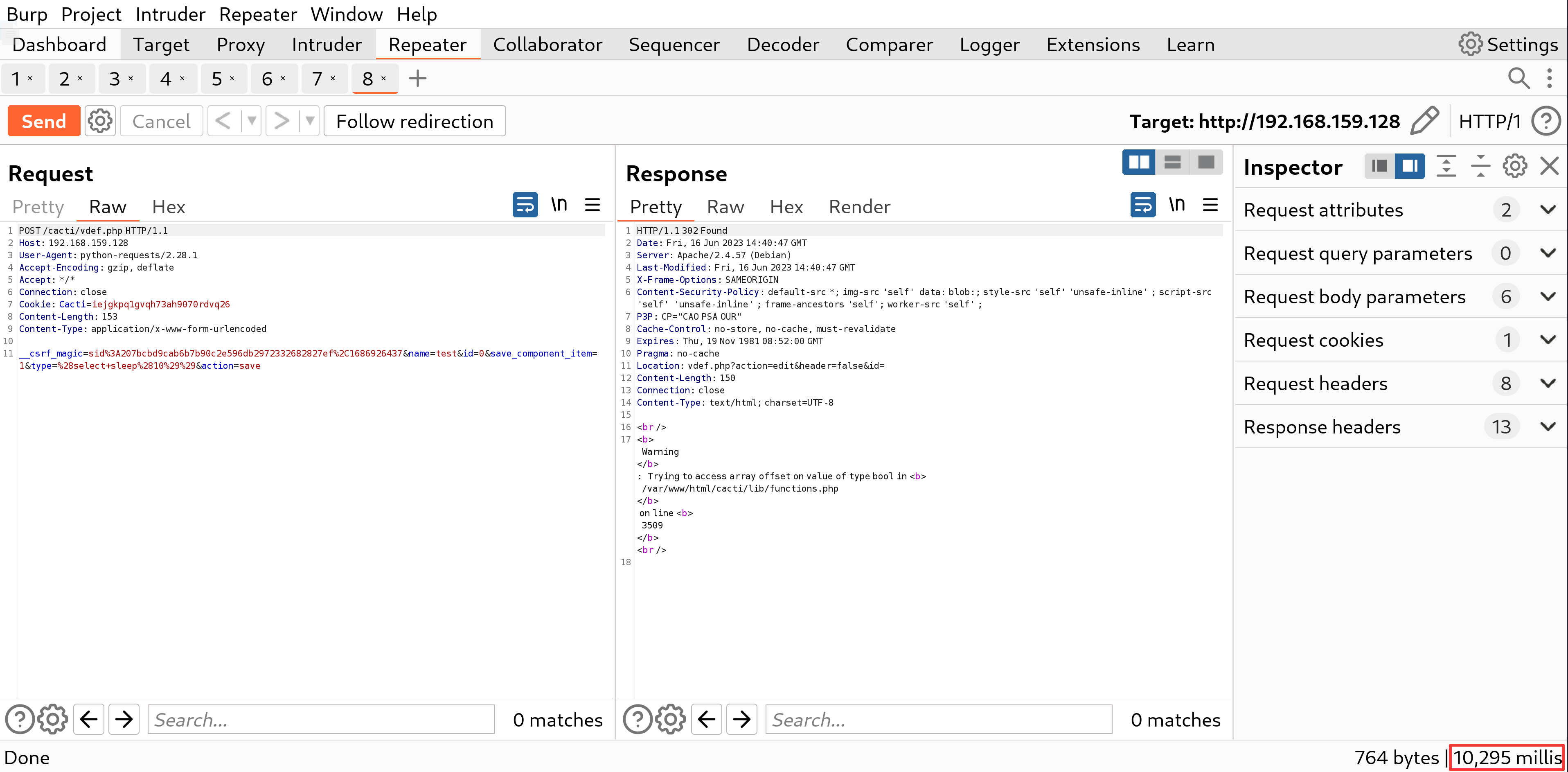Image resolution: width=1568 pixels, height=772 pixels.
Task: Select the Render tab in Response
Action: click(x=859, y=207)
